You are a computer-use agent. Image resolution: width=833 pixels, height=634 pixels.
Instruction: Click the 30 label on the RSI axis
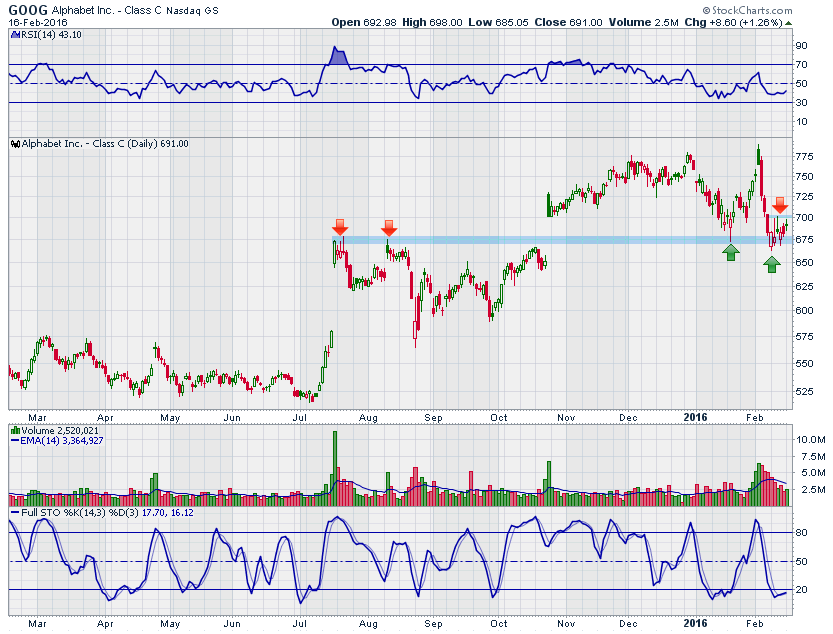(801, 103)
